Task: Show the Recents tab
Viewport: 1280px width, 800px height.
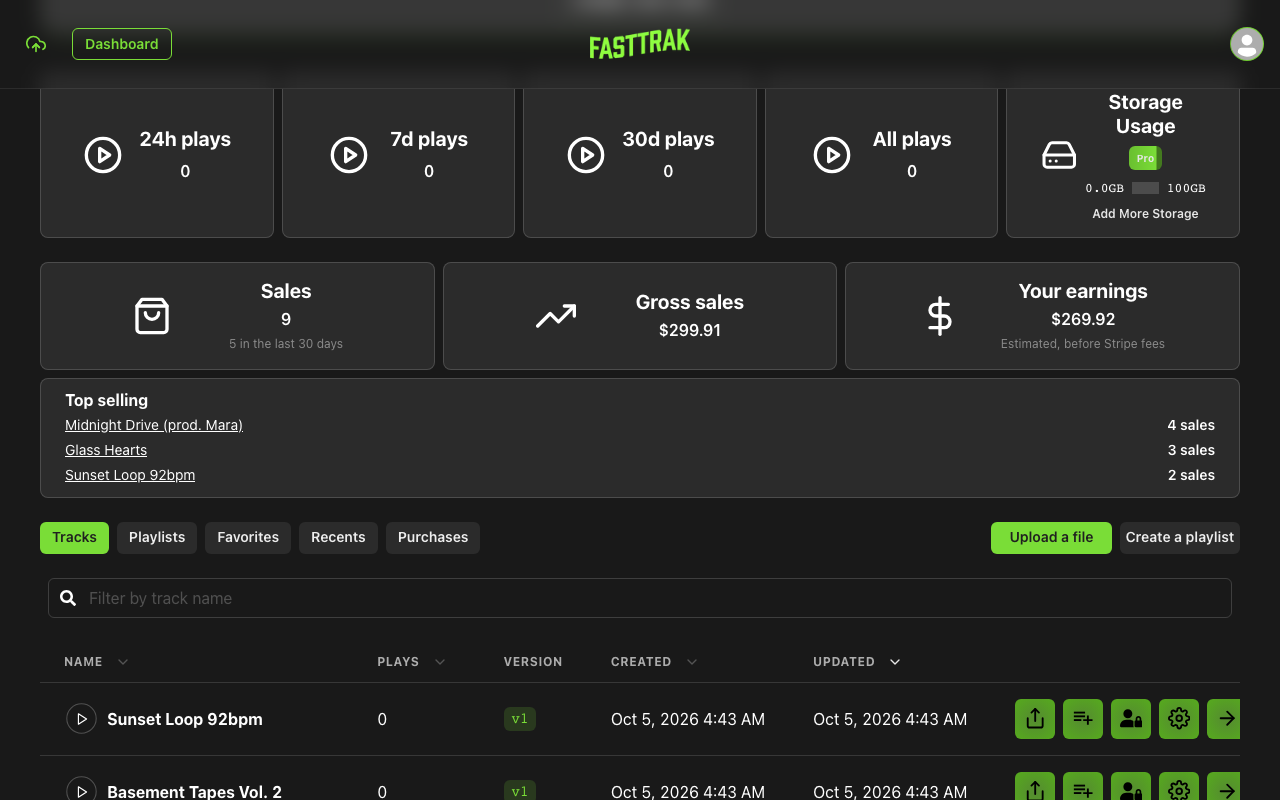Action: coord(338,537)
